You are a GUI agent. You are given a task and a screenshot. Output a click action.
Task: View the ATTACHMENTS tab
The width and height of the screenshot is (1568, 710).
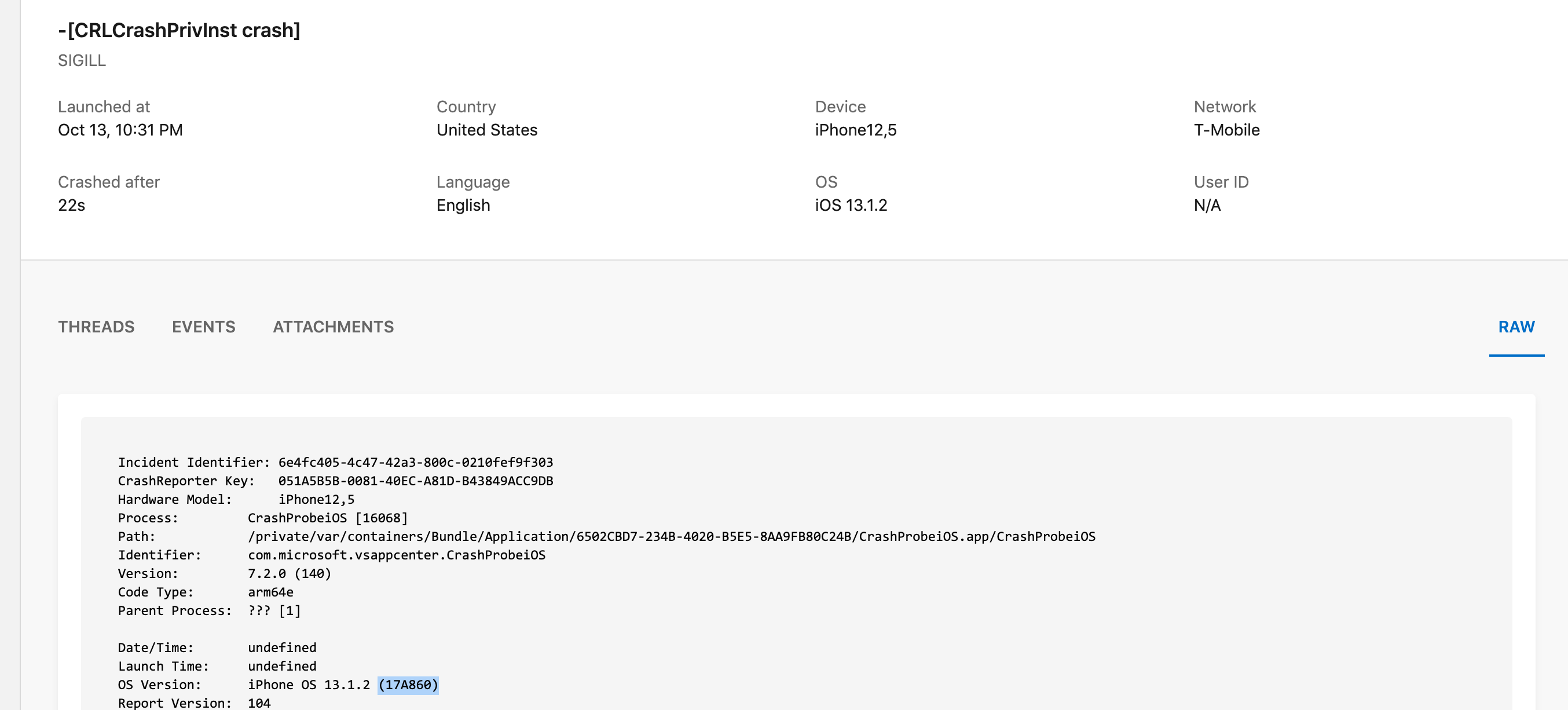(332, 327)
